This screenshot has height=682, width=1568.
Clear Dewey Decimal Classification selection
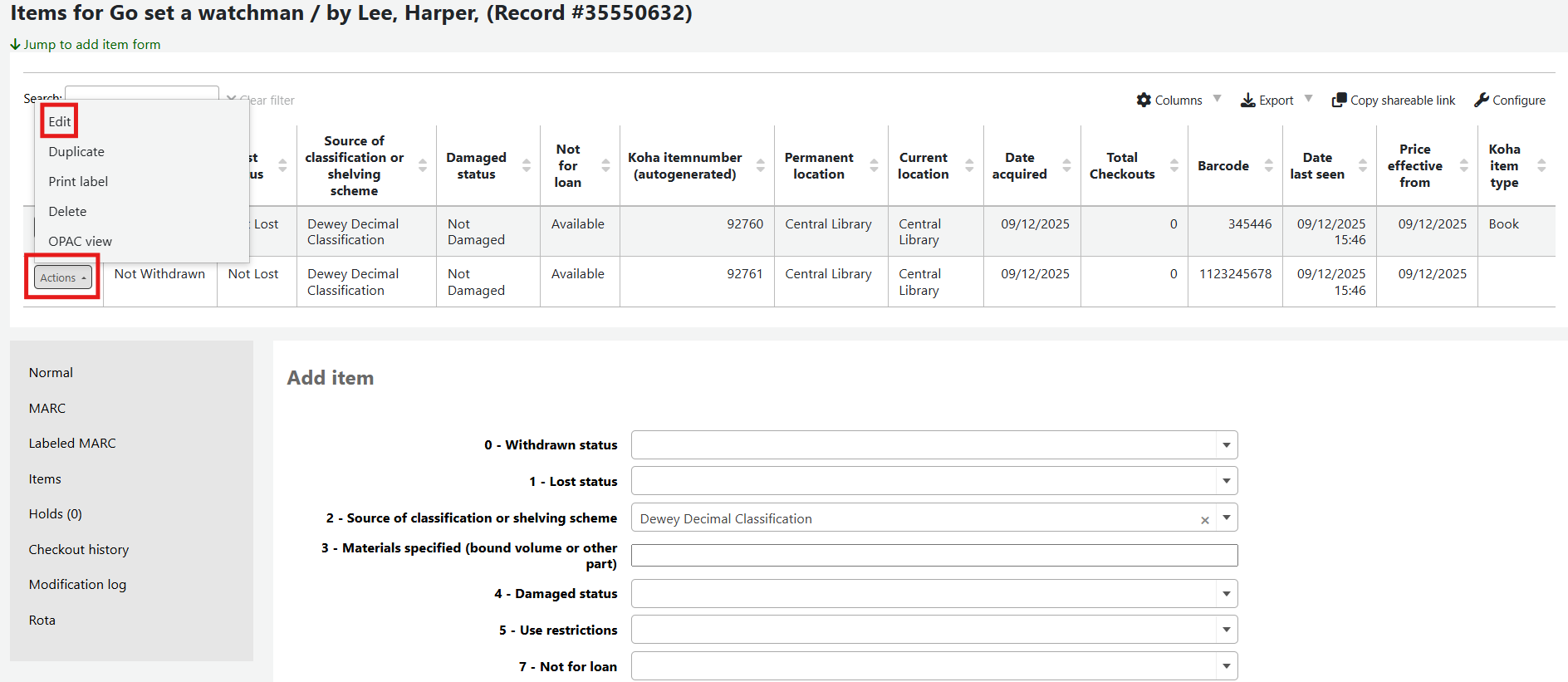(1204, 520)
